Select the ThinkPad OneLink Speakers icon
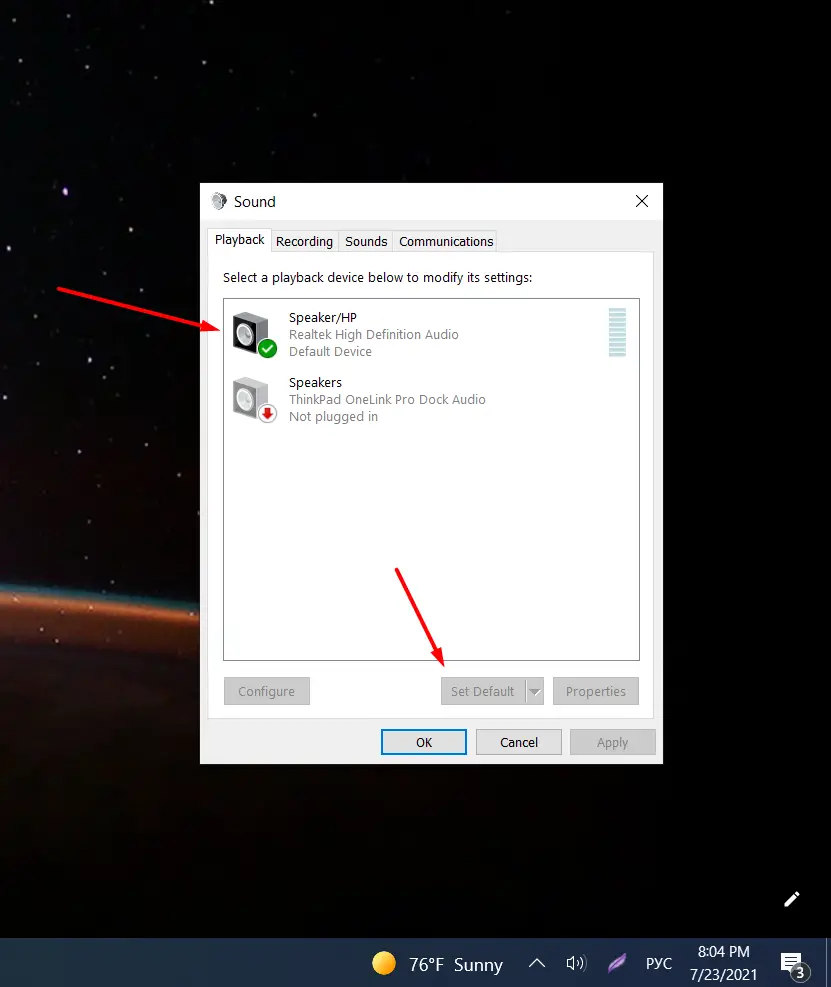 click(254, 400)
